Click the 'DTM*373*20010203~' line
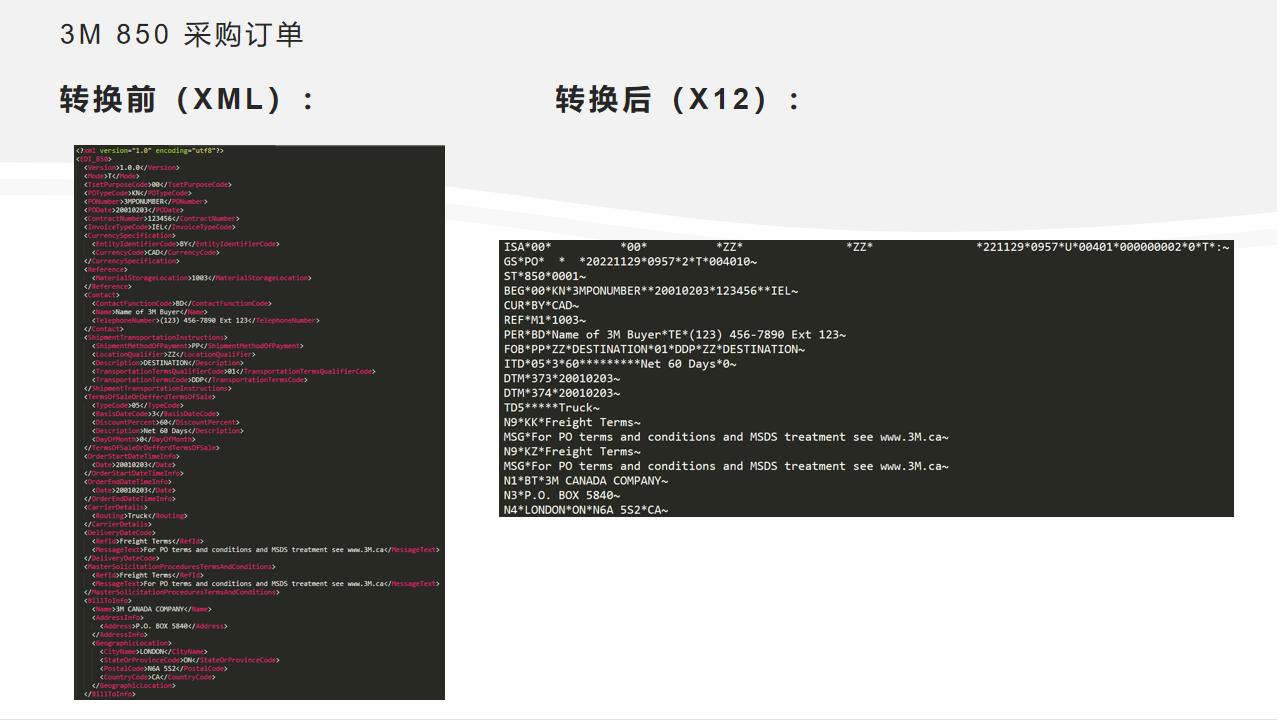The image size is (1277, 720). 561,378
